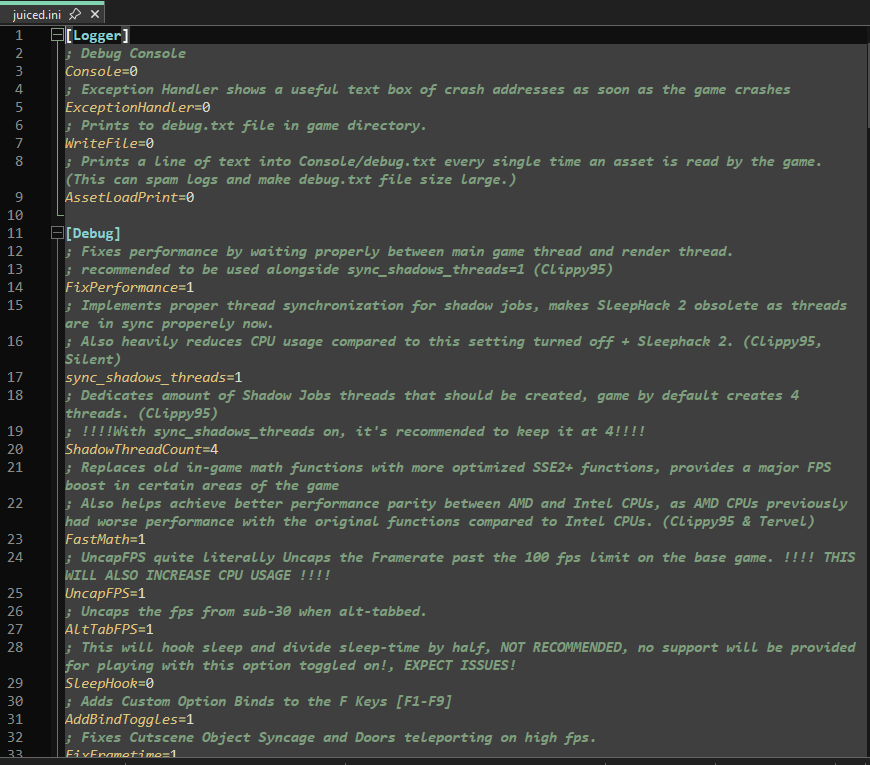Place cursor on the UncapFPS=1 line

click(x=105, y=594)
